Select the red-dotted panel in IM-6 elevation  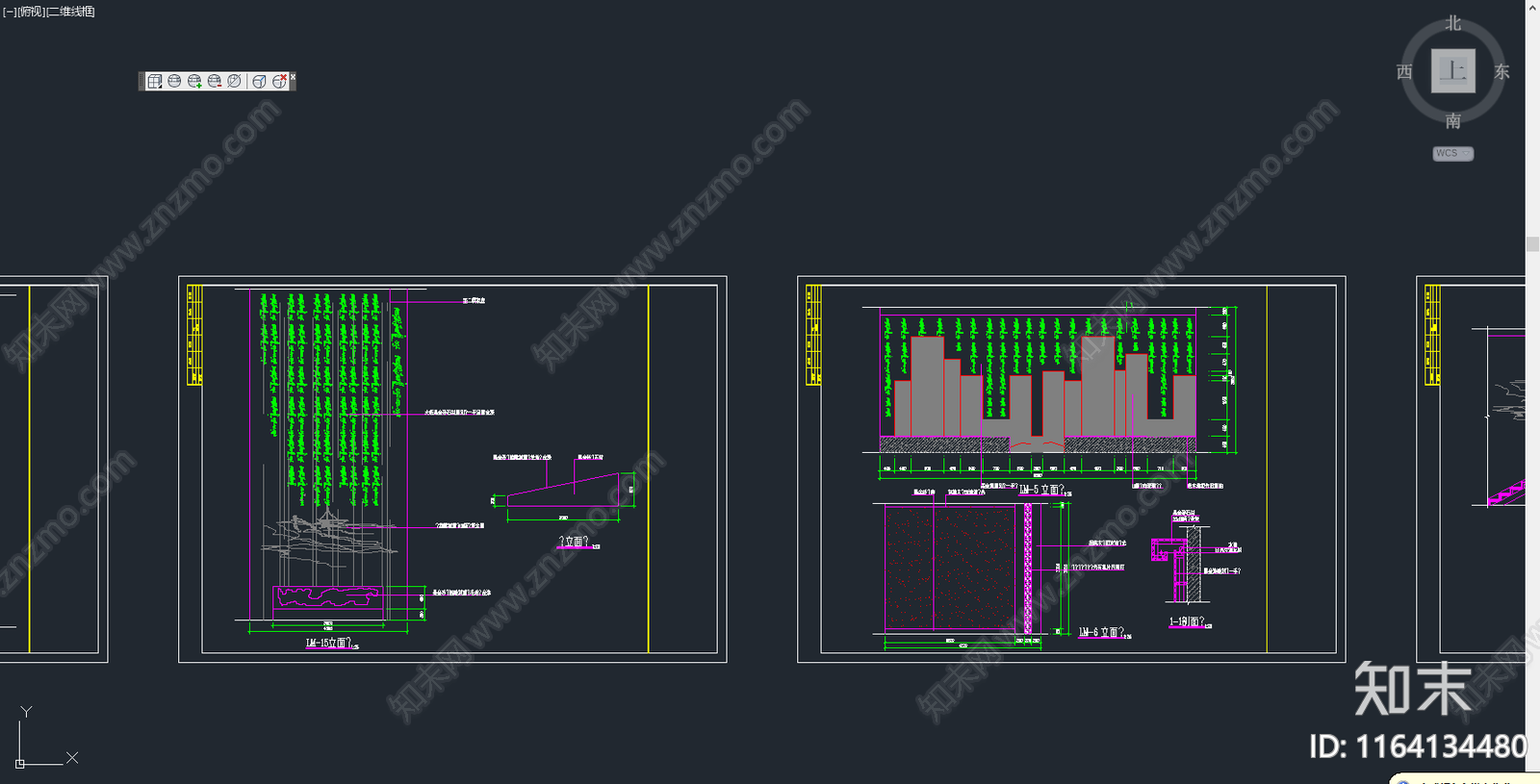point(950,569)
